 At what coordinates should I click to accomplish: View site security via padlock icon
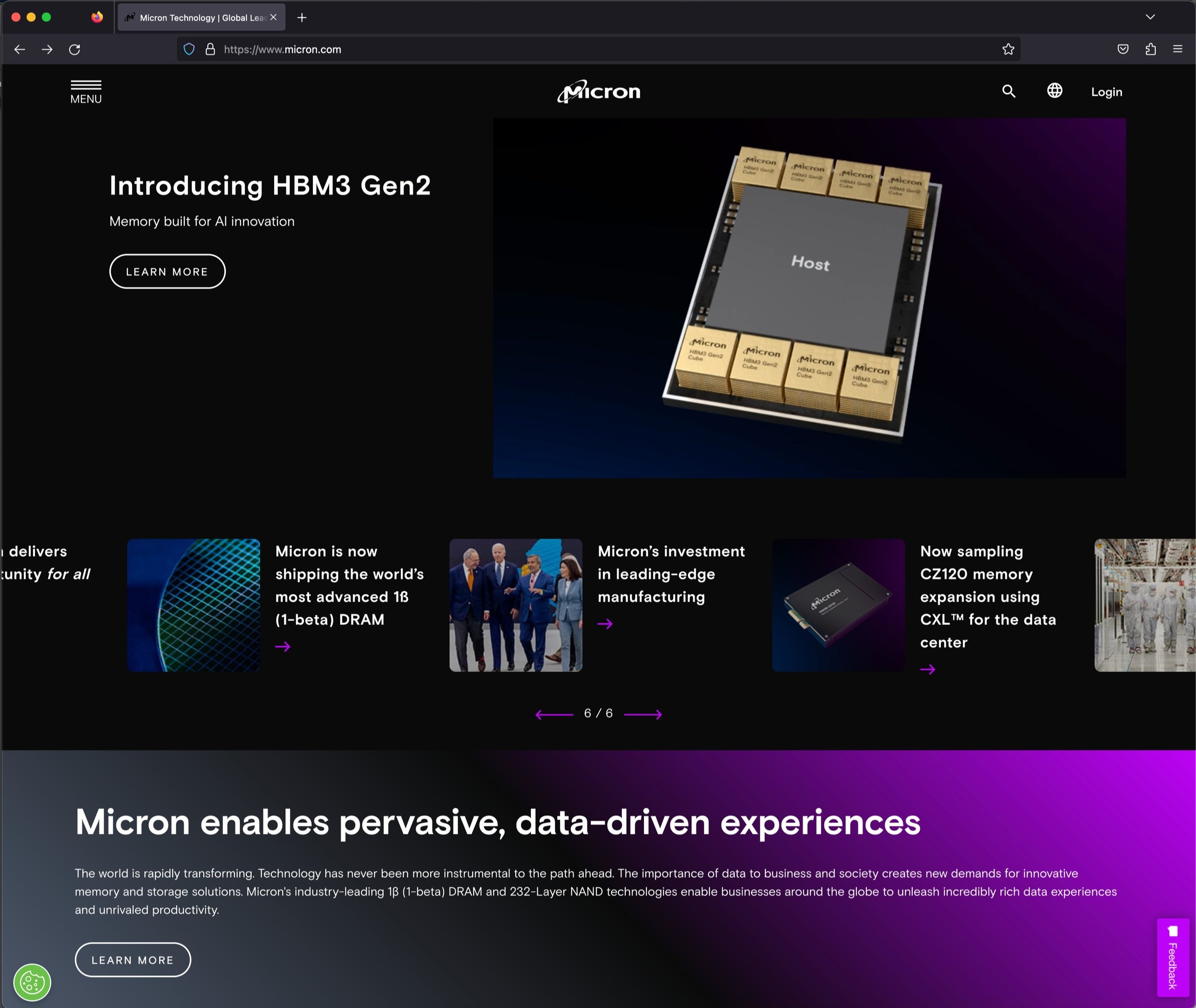(x=210, y=50)
